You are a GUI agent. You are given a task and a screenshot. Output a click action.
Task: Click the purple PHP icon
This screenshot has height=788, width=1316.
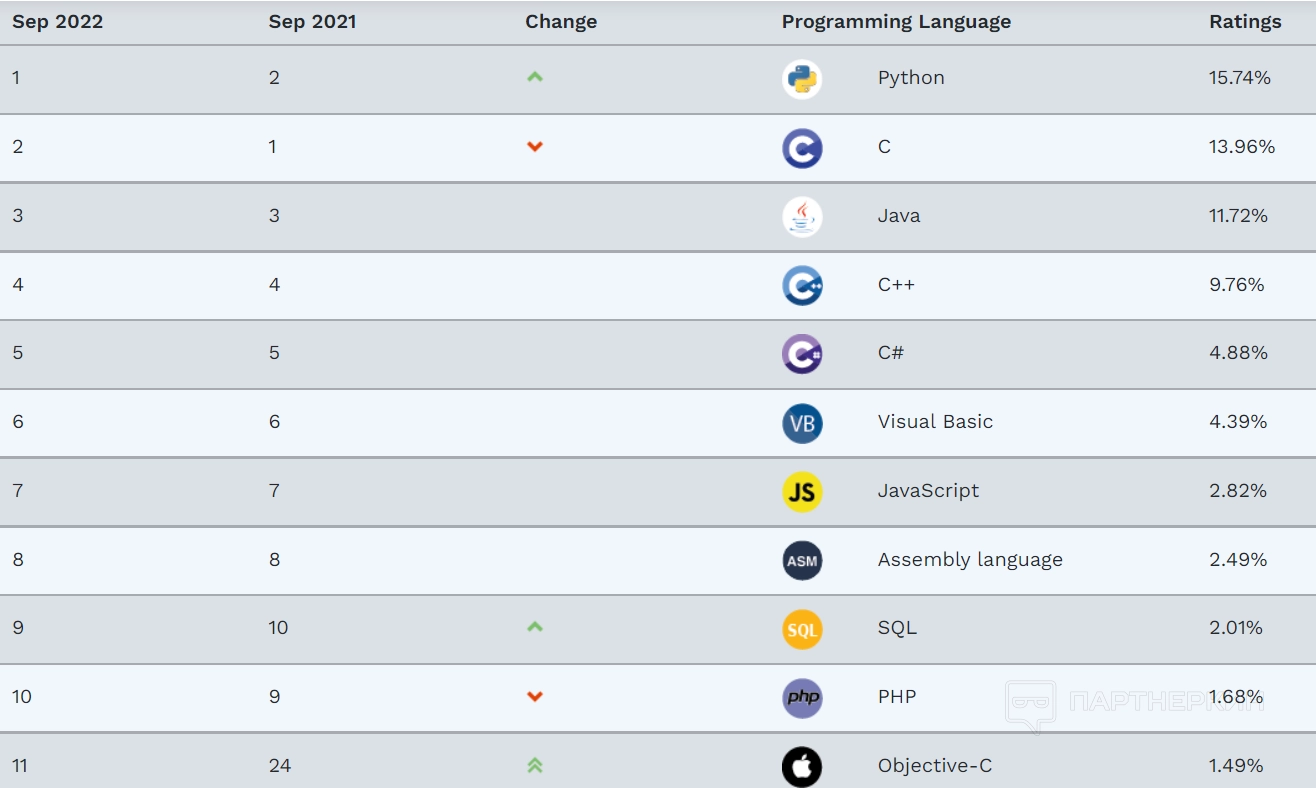[x=802, y=697]
